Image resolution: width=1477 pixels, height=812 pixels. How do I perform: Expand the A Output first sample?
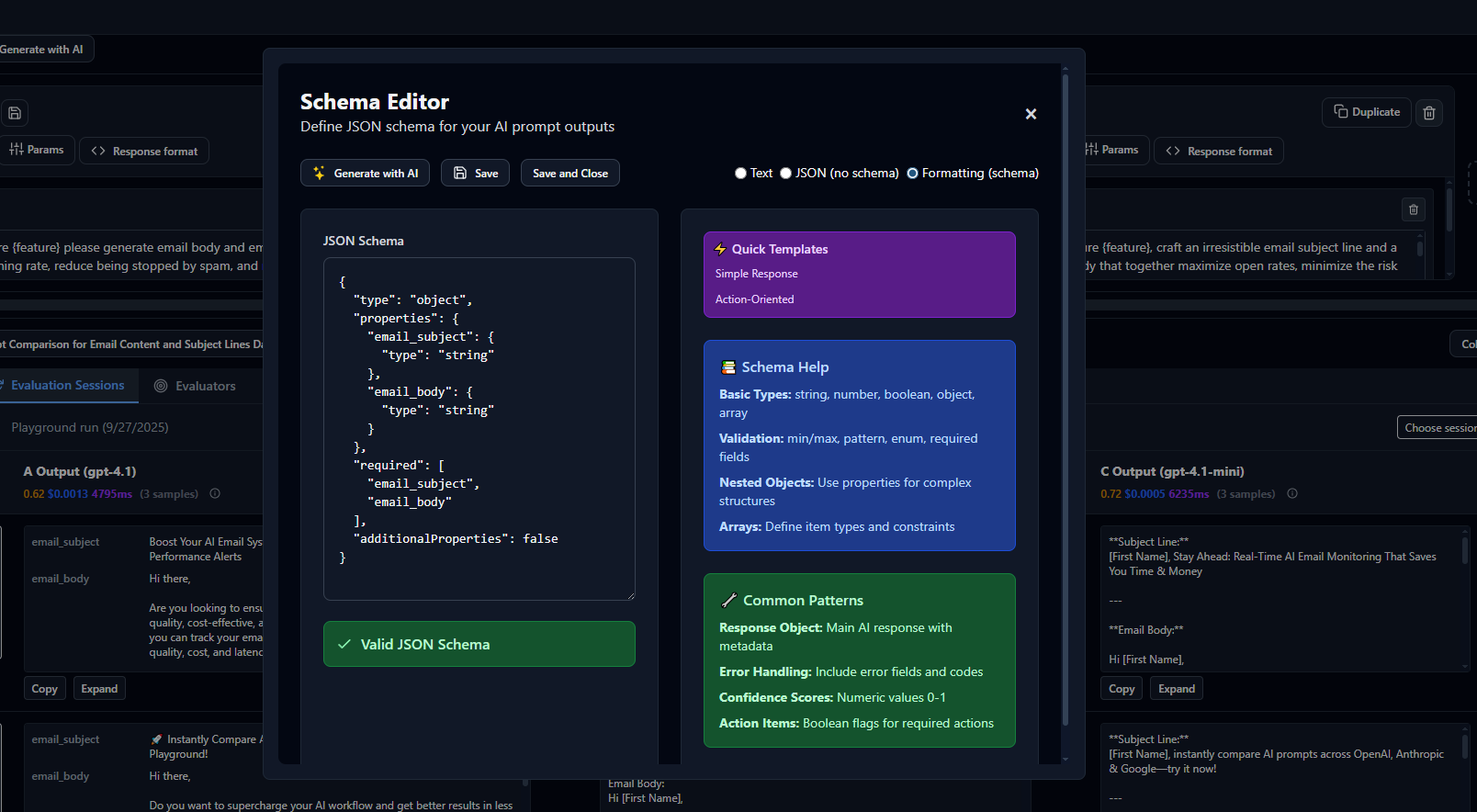[99, 689]
